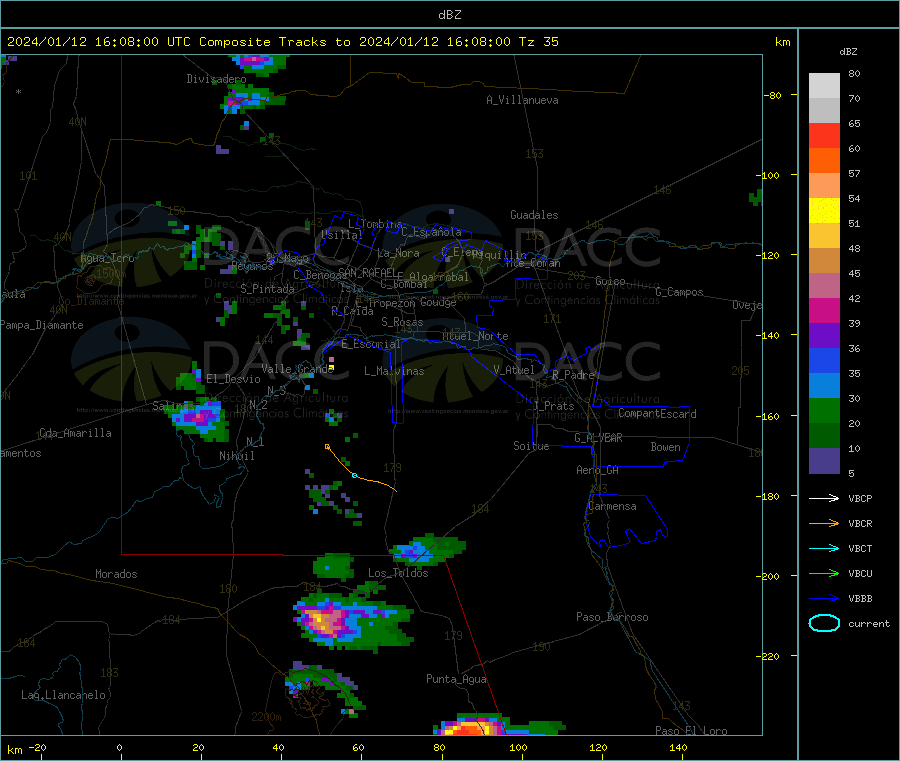Click the Punta_Agua location label
The height and width of the screenshot is (761, 900).
(456, 679)
